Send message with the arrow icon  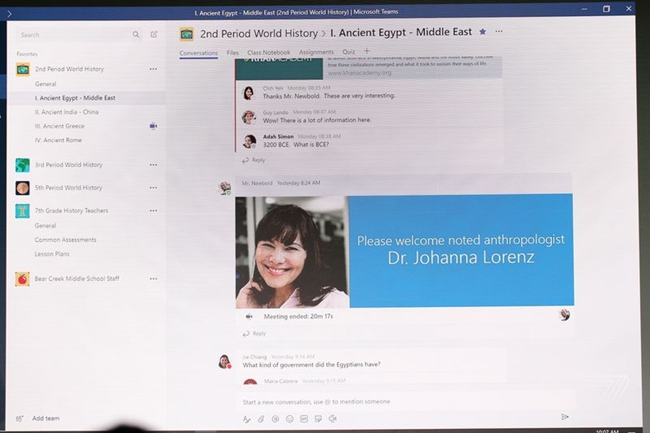tap(565, 417)
